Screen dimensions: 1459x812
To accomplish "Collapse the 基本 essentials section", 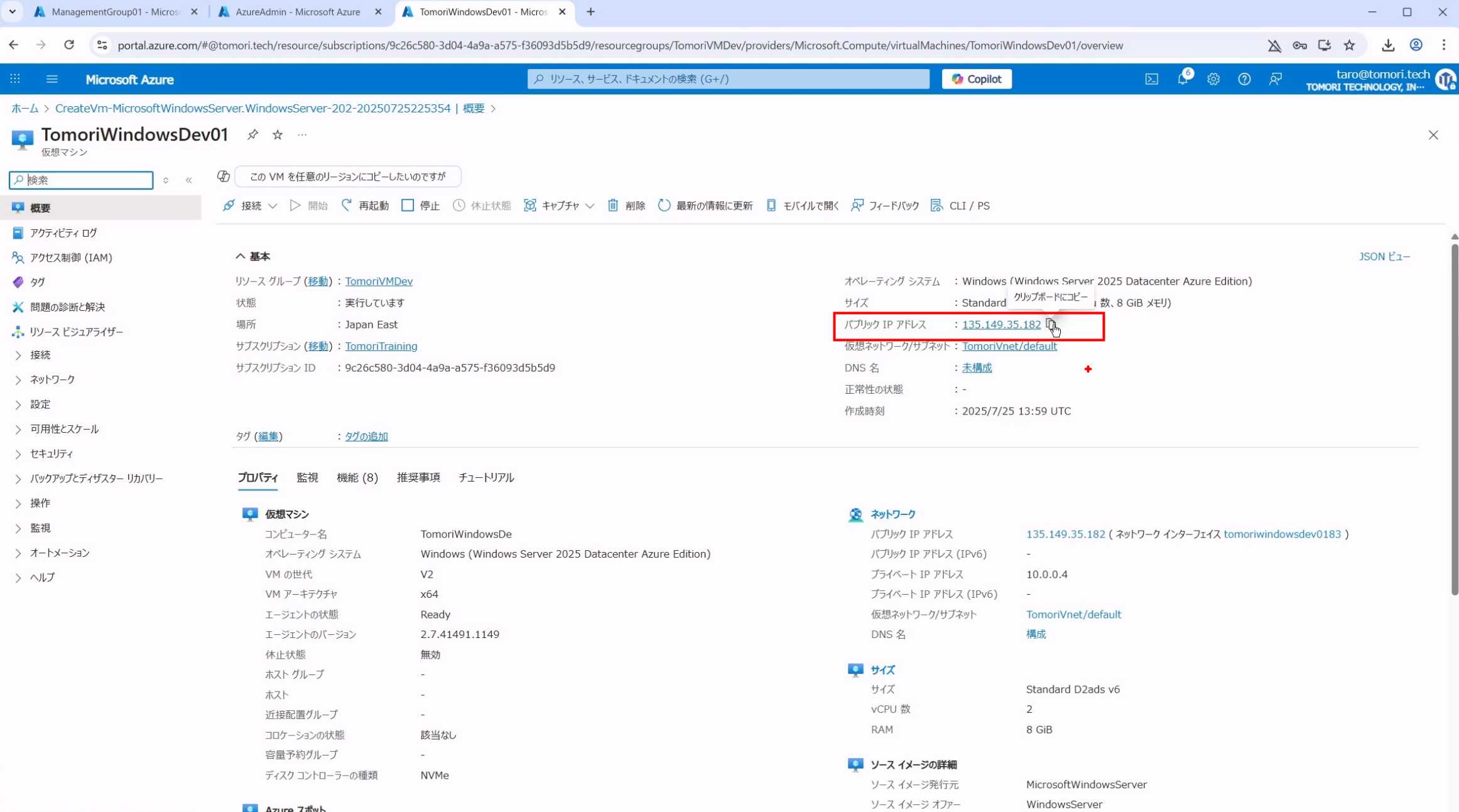I will pos(241,256).
